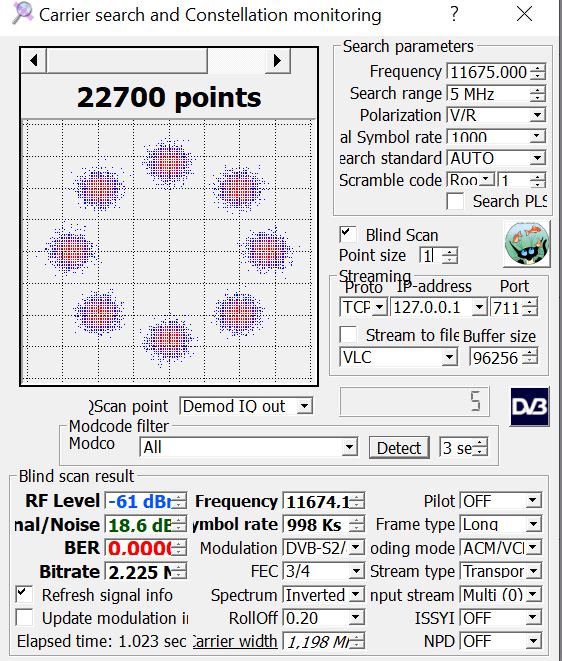Open Search standard AUTO dropdown
This screenshot has width=562, height=661.
click(x=537, y=158)
